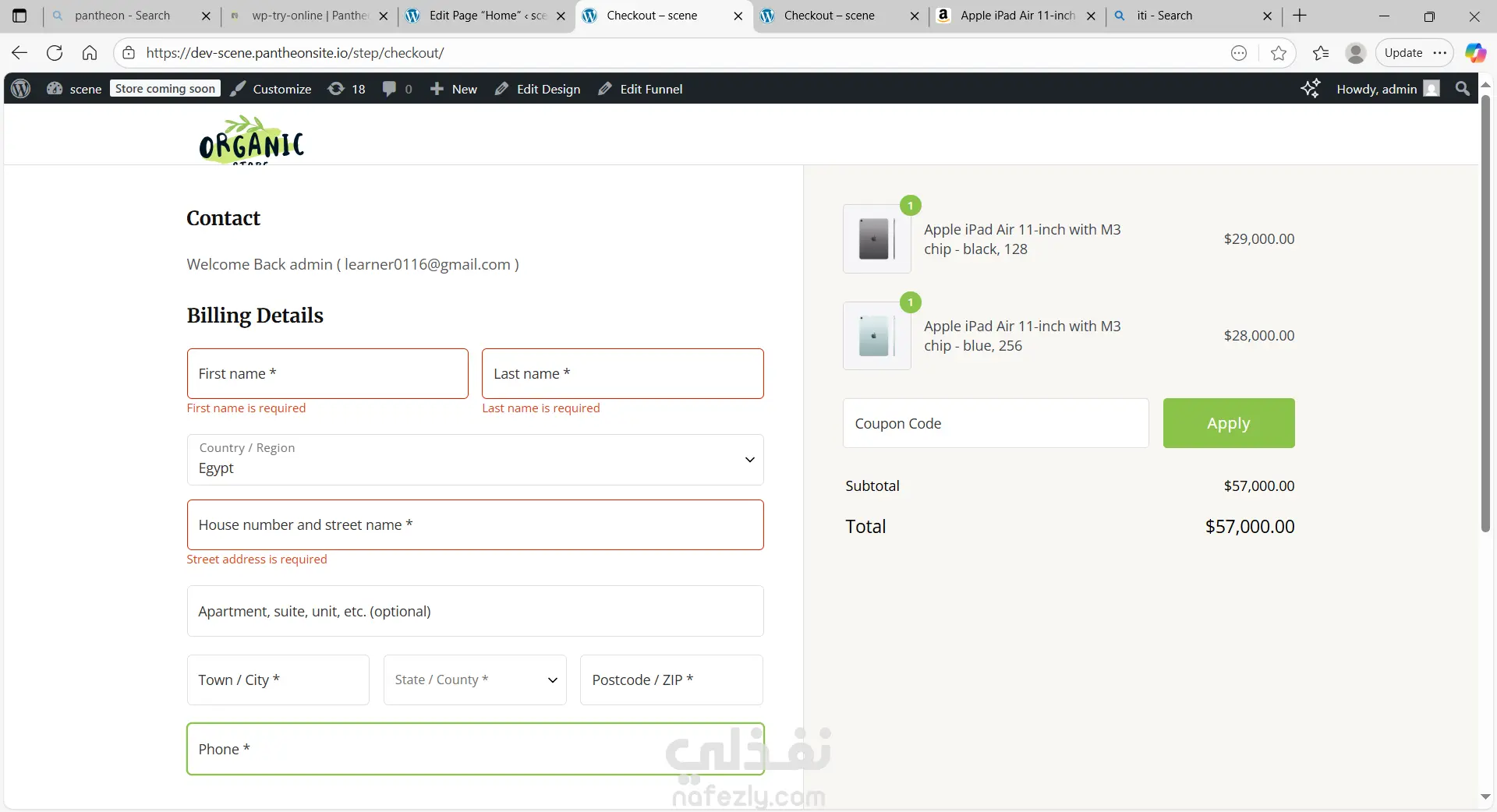Open the scene site menu
This screenshot has height=812, width=1497.
point(75,89)
